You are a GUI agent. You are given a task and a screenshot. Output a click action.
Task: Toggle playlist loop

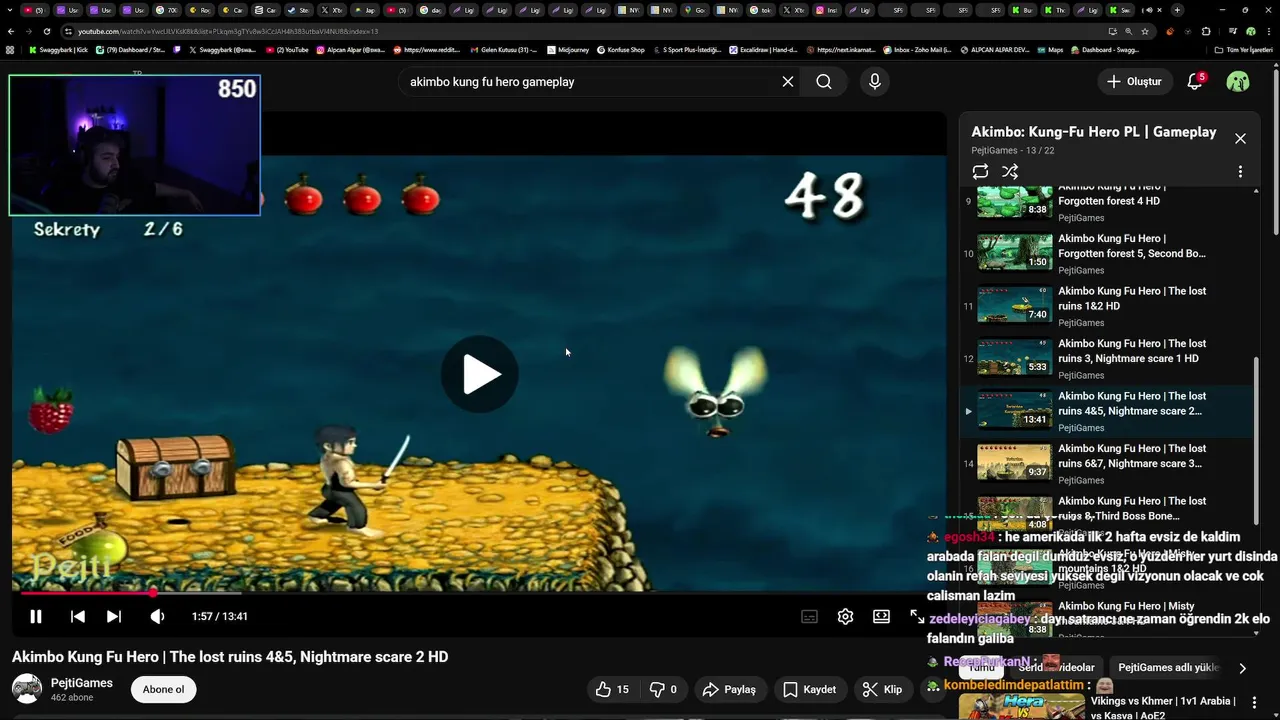click(x=980, y=172)
